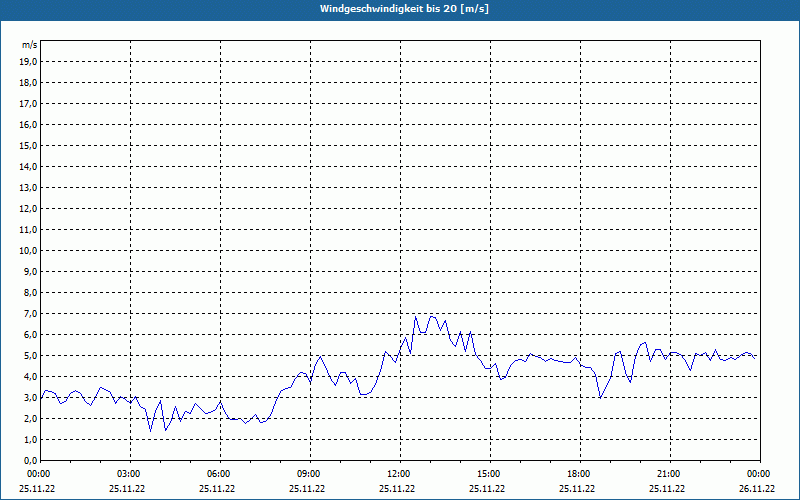800x500 pixels.
Task: Click the 'Windgeschwindigkeit bis 20 [m/s]' chart title
Action: pyautogui.click(x=404, y=9)
